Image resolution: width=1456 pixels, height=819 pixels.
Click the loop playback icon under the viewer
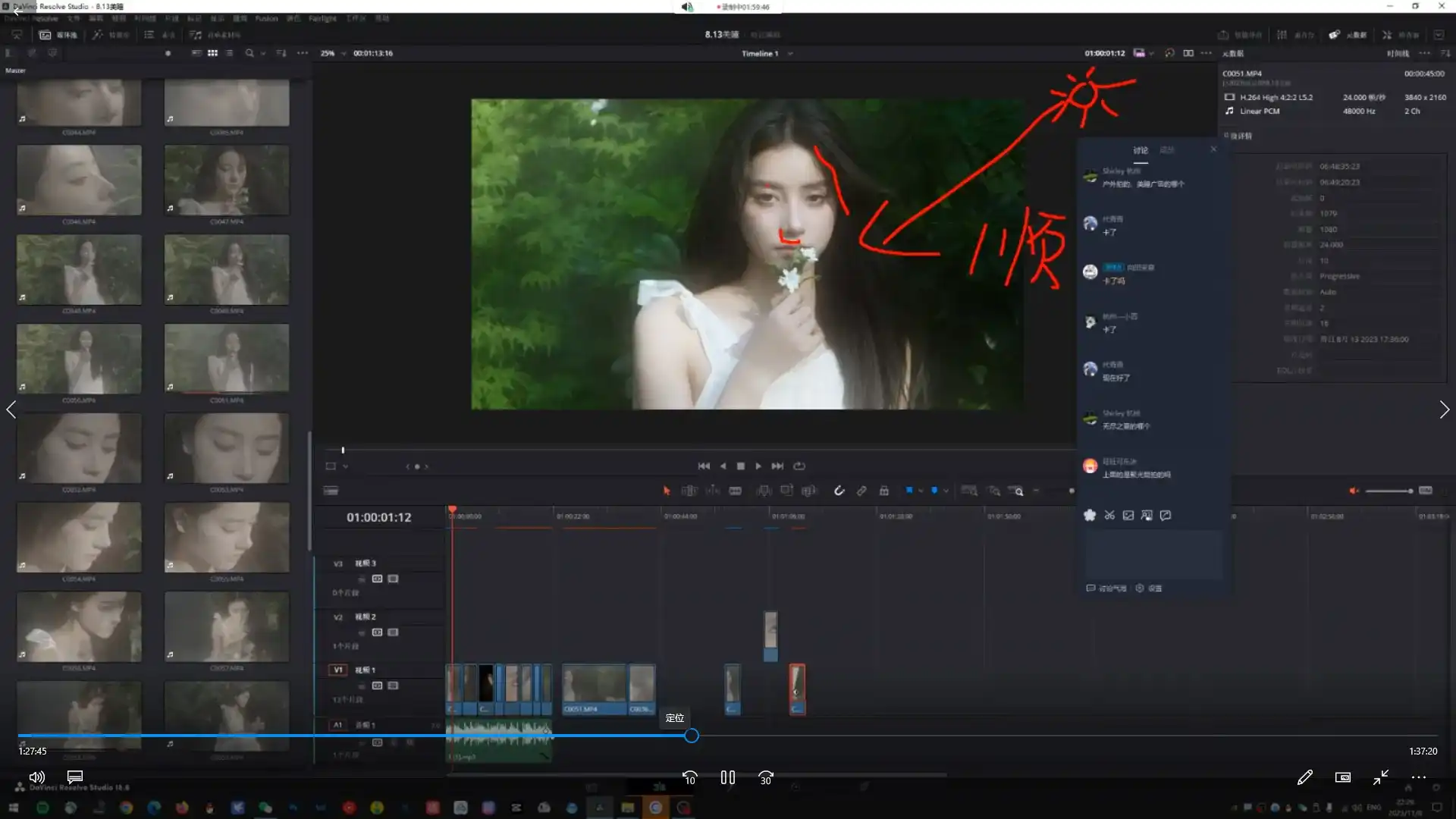click(801, 466)
